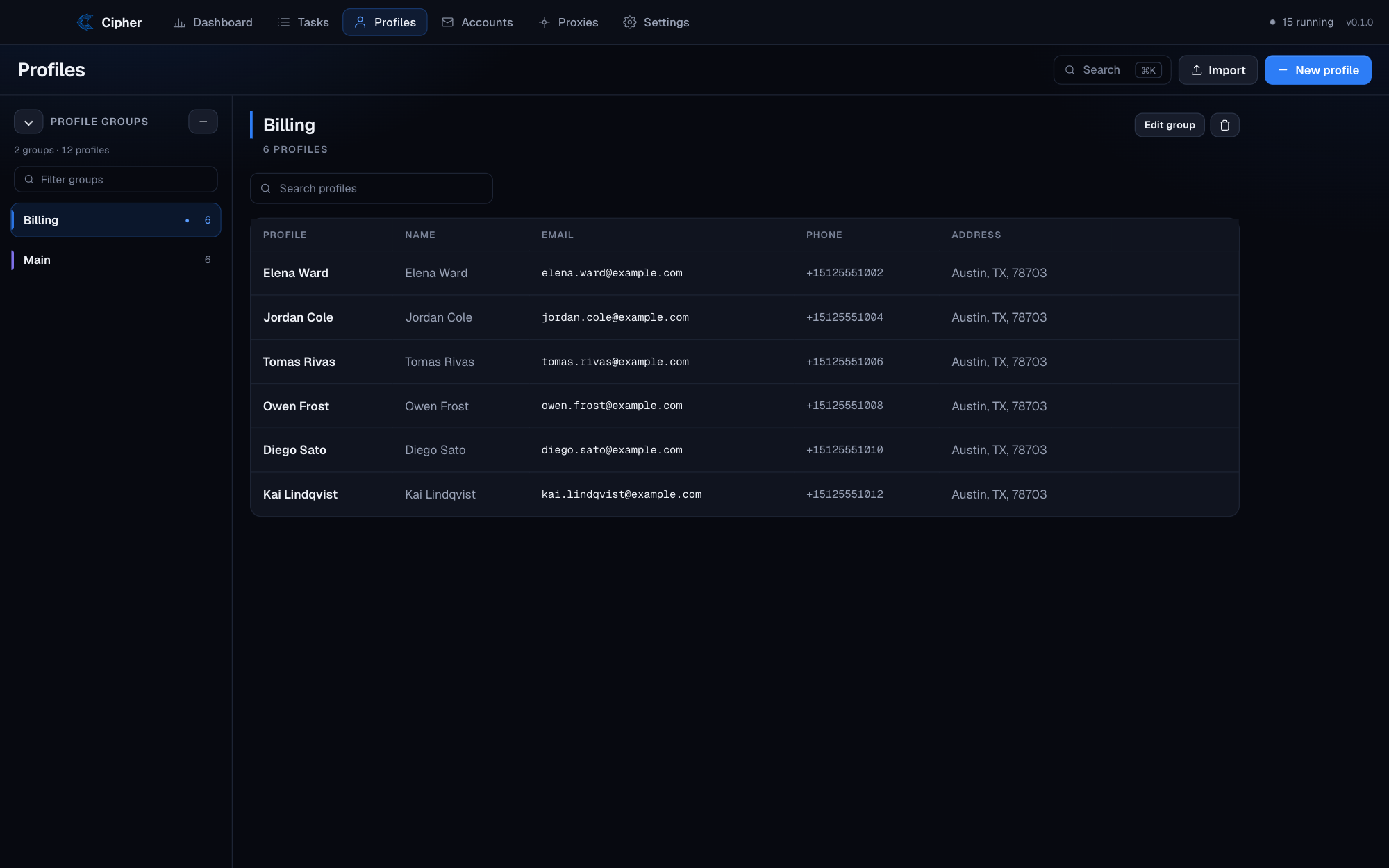Screen dimensions: 1389x868
Task: Click the 15 running status indicator
Action: pos(1301,22)
